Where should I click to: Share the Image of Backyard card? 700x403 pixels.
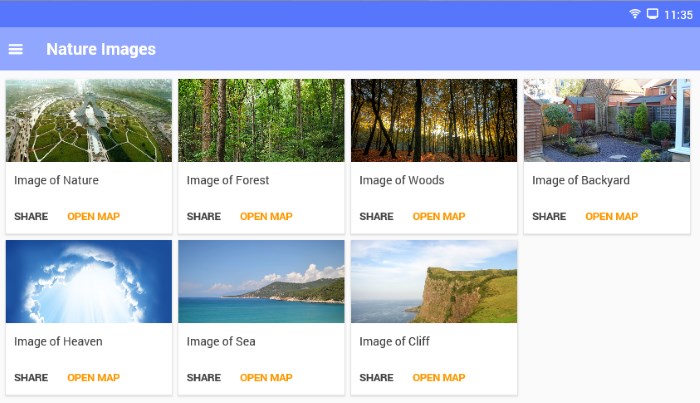tap(549, 216)
